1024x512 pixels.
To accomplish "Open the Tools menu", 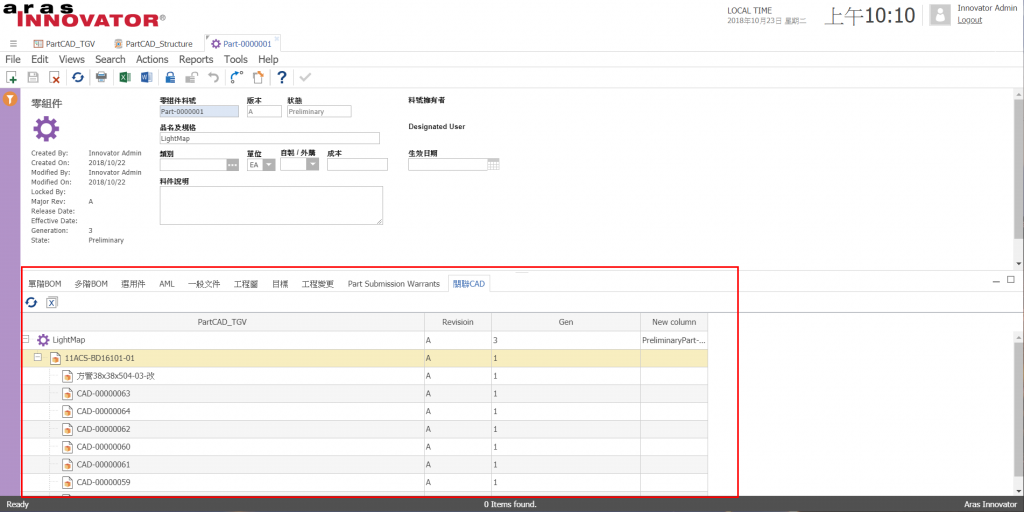I will [x=236, y=59].
